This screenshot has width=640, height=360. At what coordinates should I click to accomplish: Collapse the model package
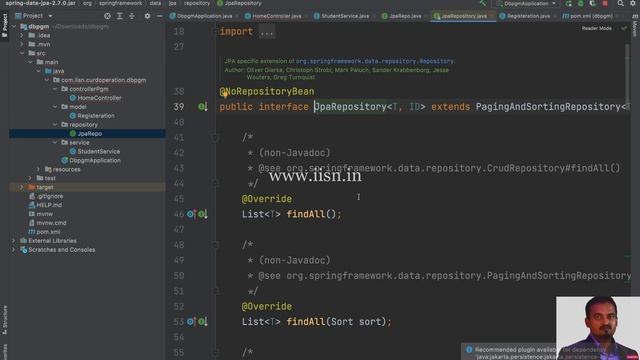click(55, 107)
